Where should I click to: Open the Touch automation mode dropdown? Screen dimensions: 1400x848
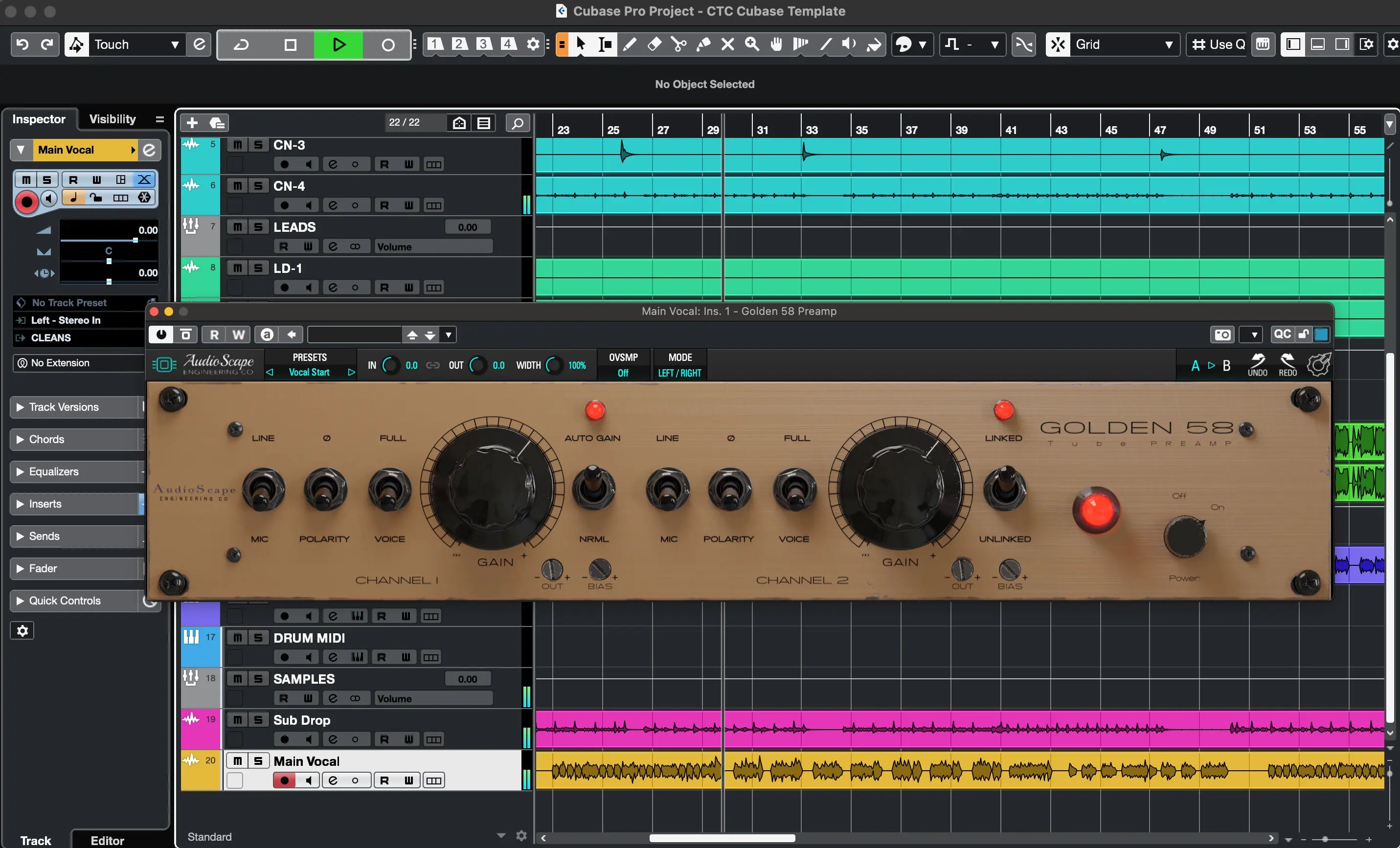pos(175,45)
